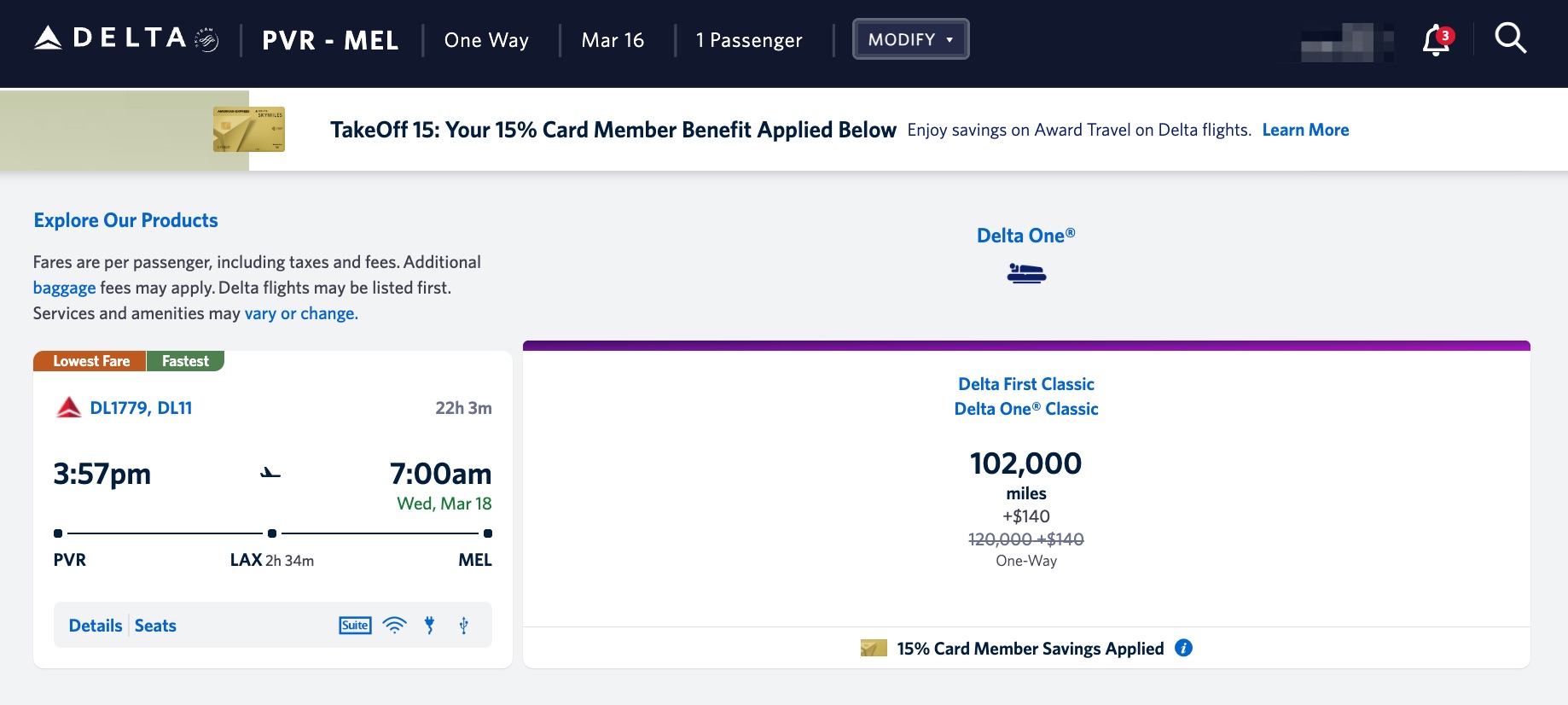1568x705 pixels.
Task: Click the vary or change link
Action: point(301,313)
